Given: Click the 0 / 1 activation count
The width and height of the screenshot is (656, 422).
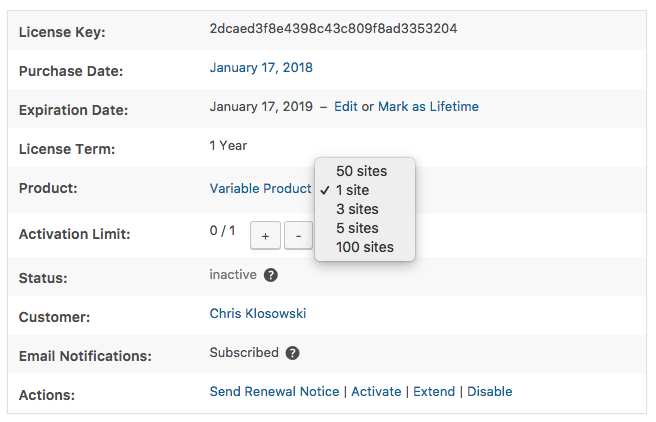Looking at the screenshot, I should click(x=222, y=231).
